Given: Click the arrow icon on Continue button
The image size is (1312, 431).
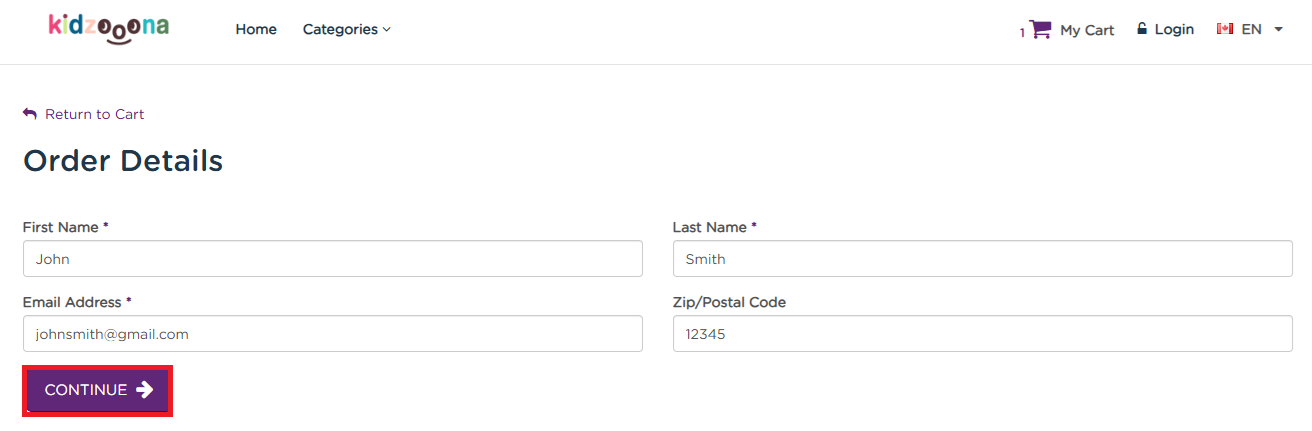Looking at the screenshot, I should 145,390.
